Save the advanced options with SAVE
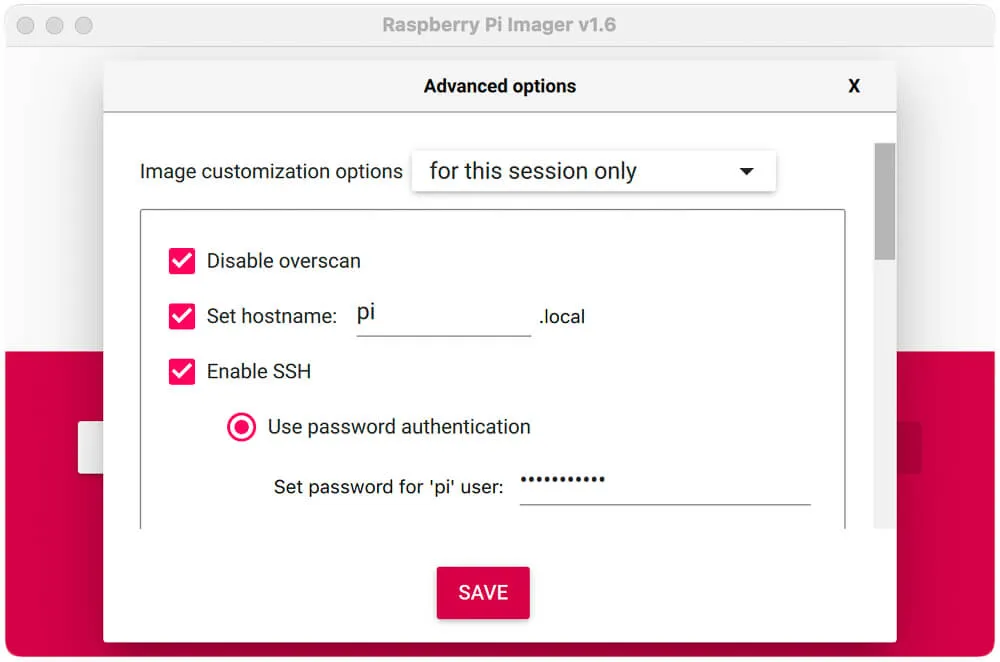Screen dimensions: 1000x662 [x=483, y=592]
